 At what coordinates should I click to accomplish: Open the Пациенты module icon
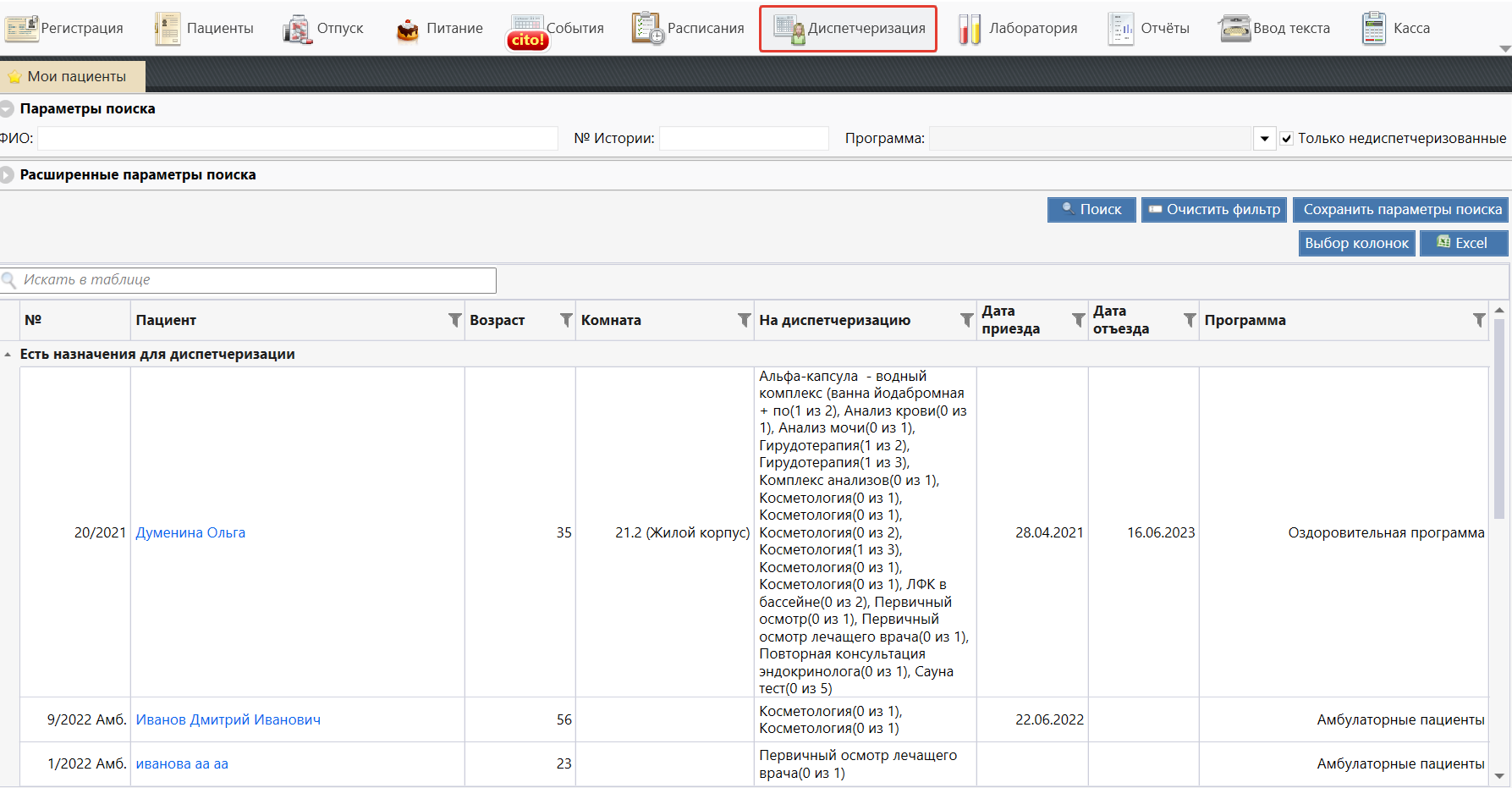168,29
